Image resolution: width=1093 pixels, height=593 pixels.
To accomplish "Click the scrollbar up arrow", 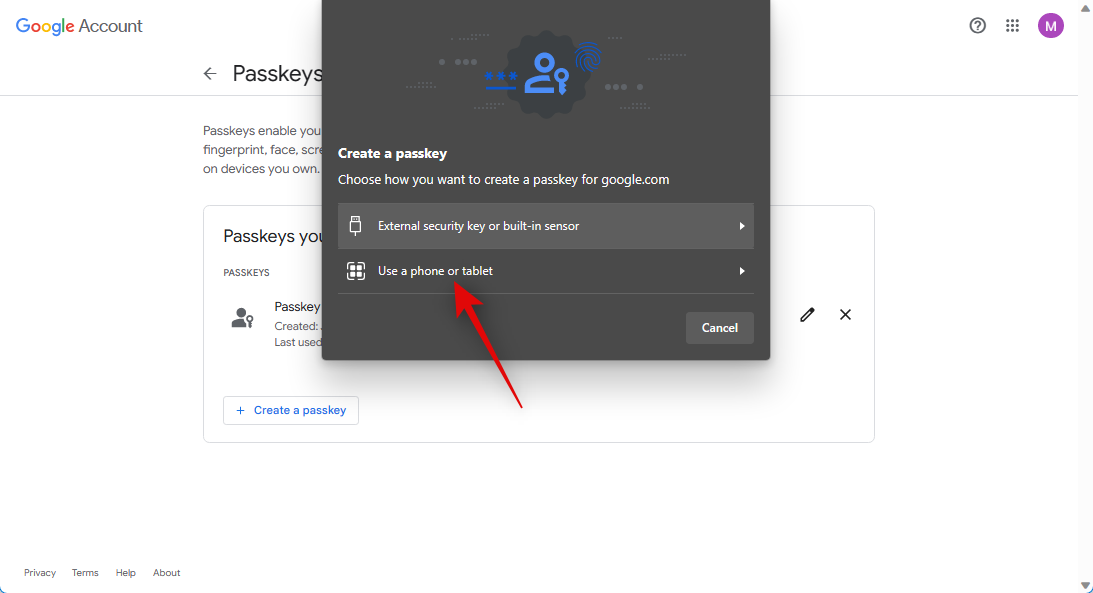I will coord(1085,7).
